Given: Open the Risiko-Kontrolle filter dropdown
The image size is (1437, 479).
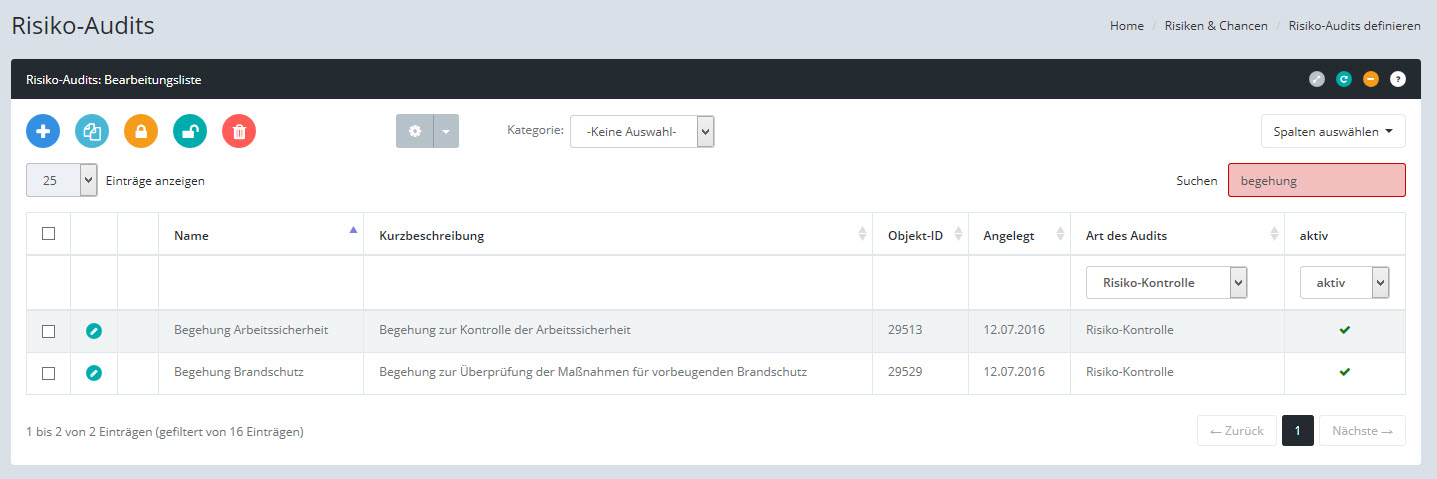Looking at the screenshot, I should click(x=1166, y=283).
